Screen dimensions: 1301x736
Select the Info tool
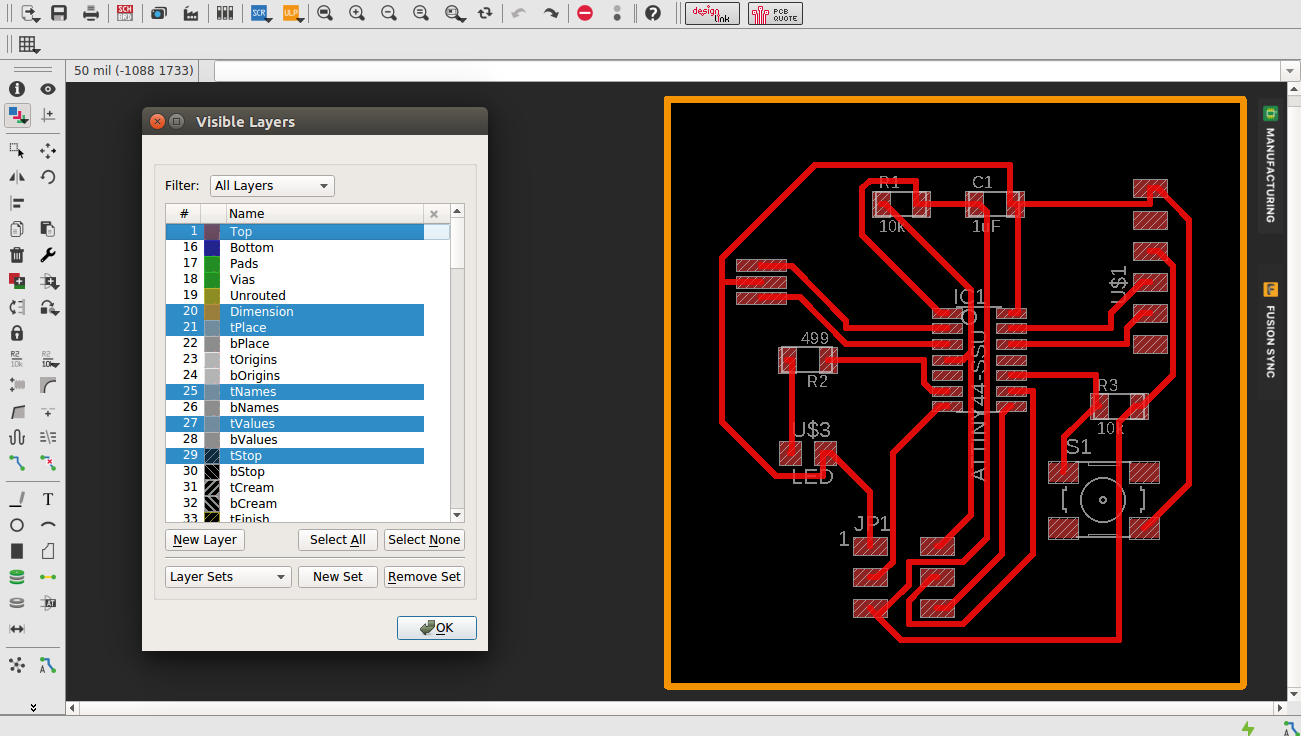pyautogui.click(x=17, y=89)
